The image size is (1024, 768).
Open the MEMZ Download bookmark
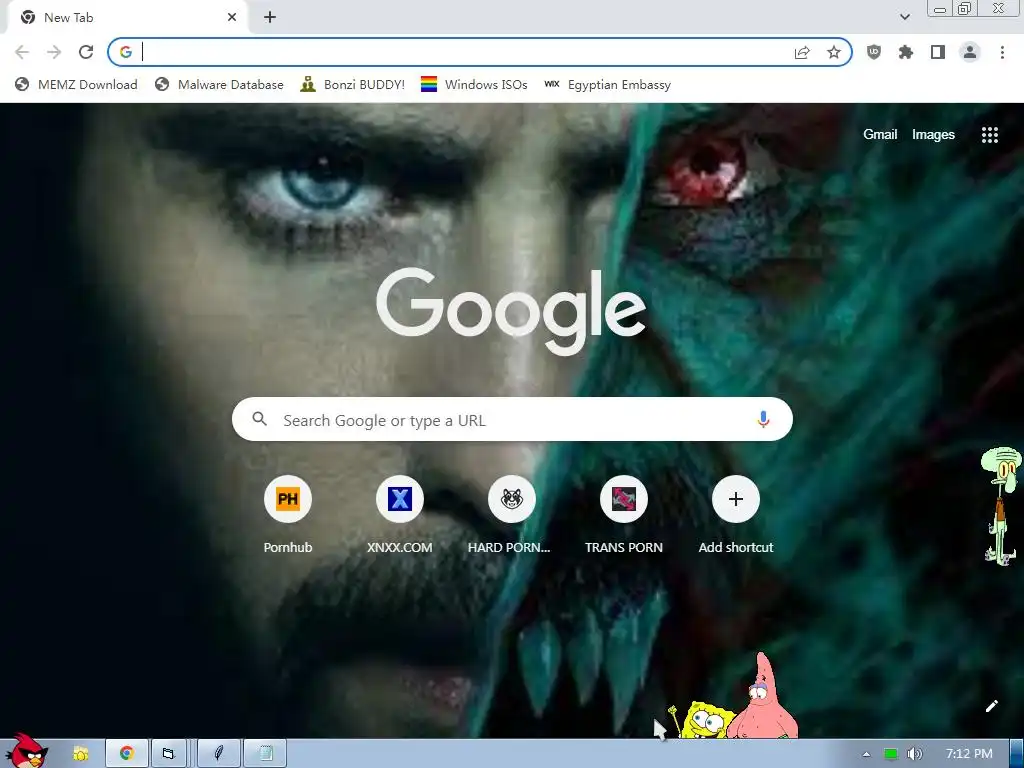pyautogui.click(x=76, y=84)
